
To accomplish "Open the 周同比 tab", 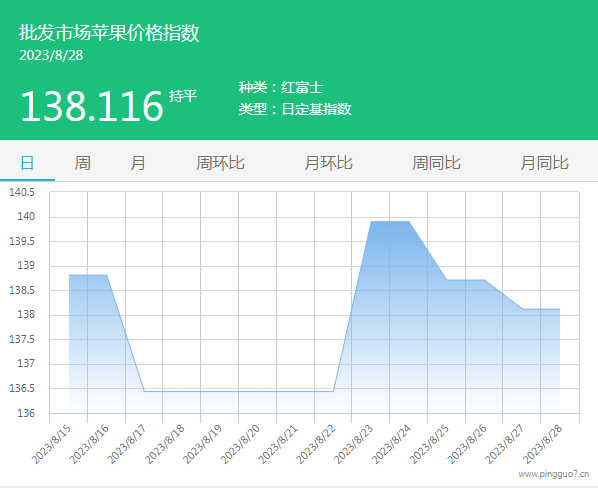I will click(x=436, y=163).
